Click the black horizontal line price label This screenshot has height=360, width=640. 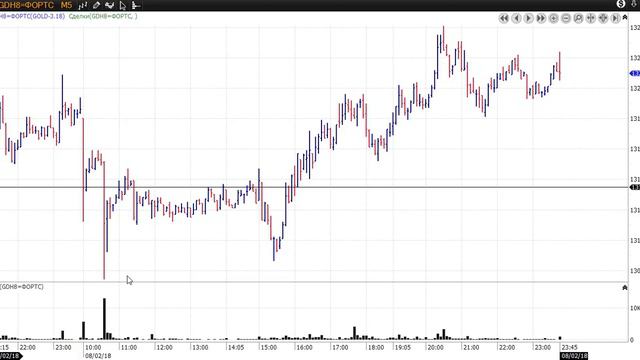point(635,187)
